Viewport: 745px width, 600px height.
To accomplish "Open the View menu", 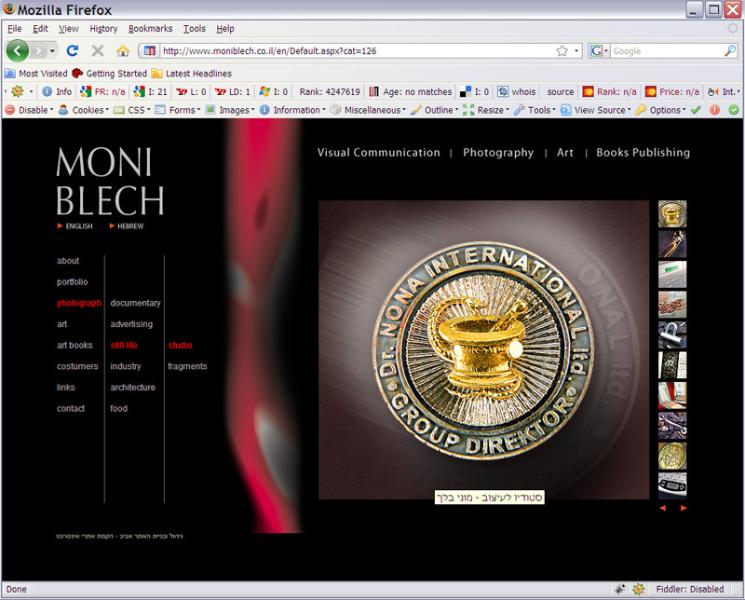I will tap(68, 29).
